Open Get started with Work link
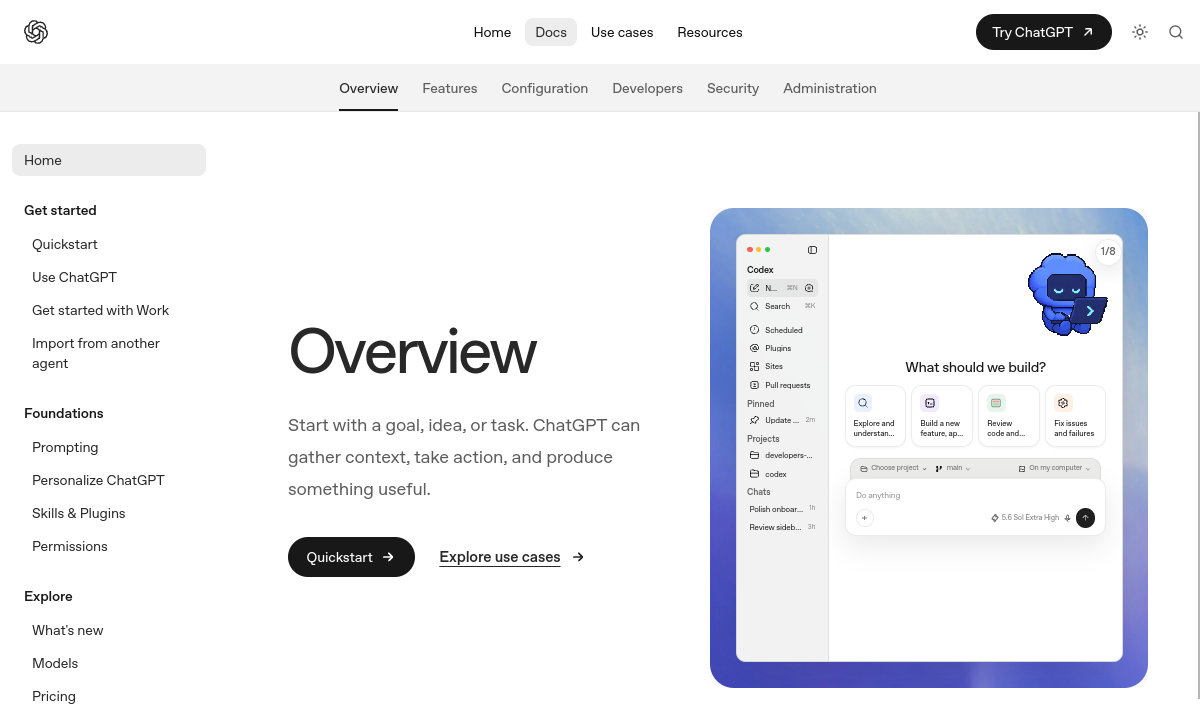 coord(100,310)
